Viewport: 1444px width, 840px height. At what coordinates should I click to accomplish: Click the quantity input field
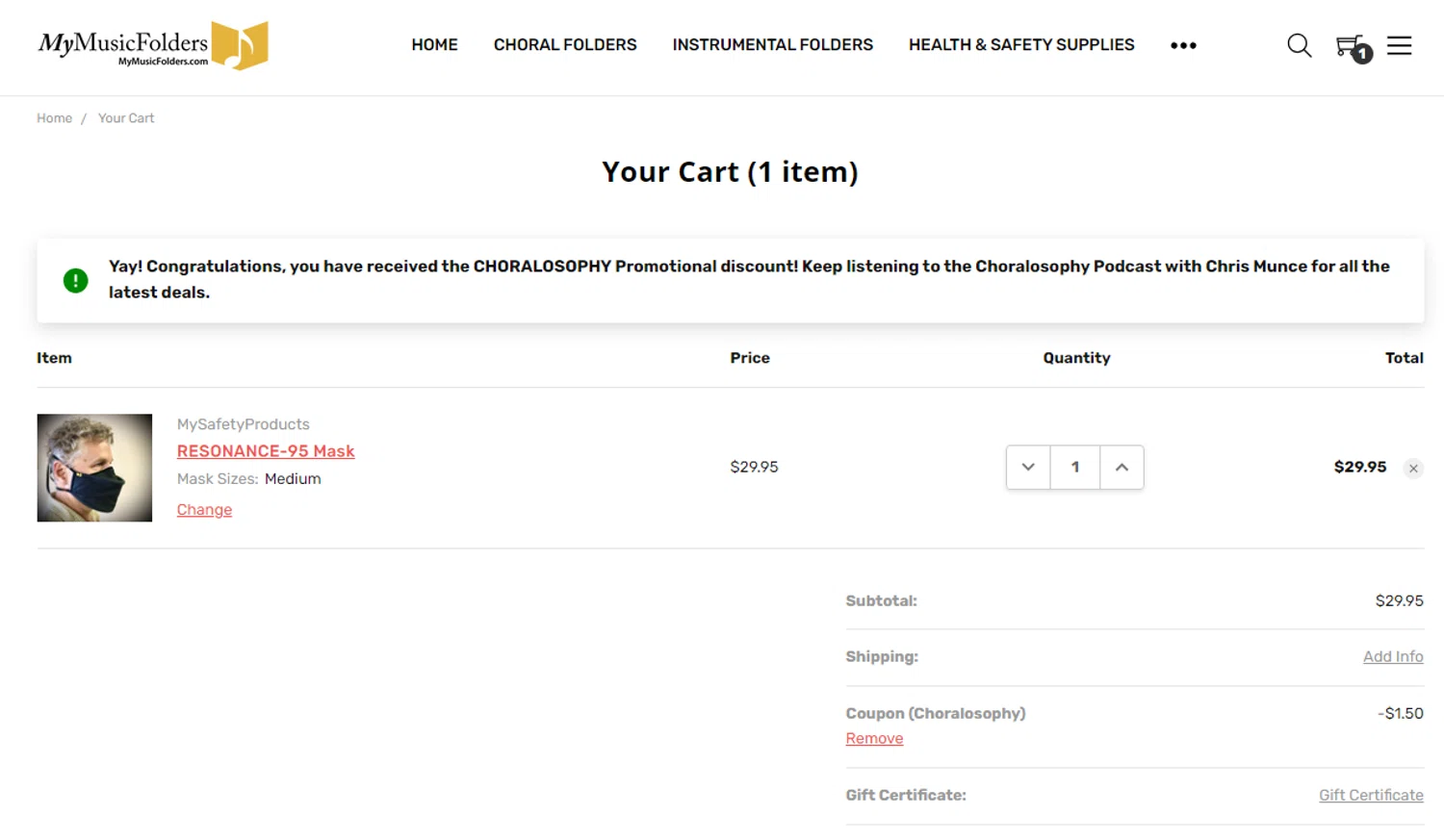[x=1075, y=467]
